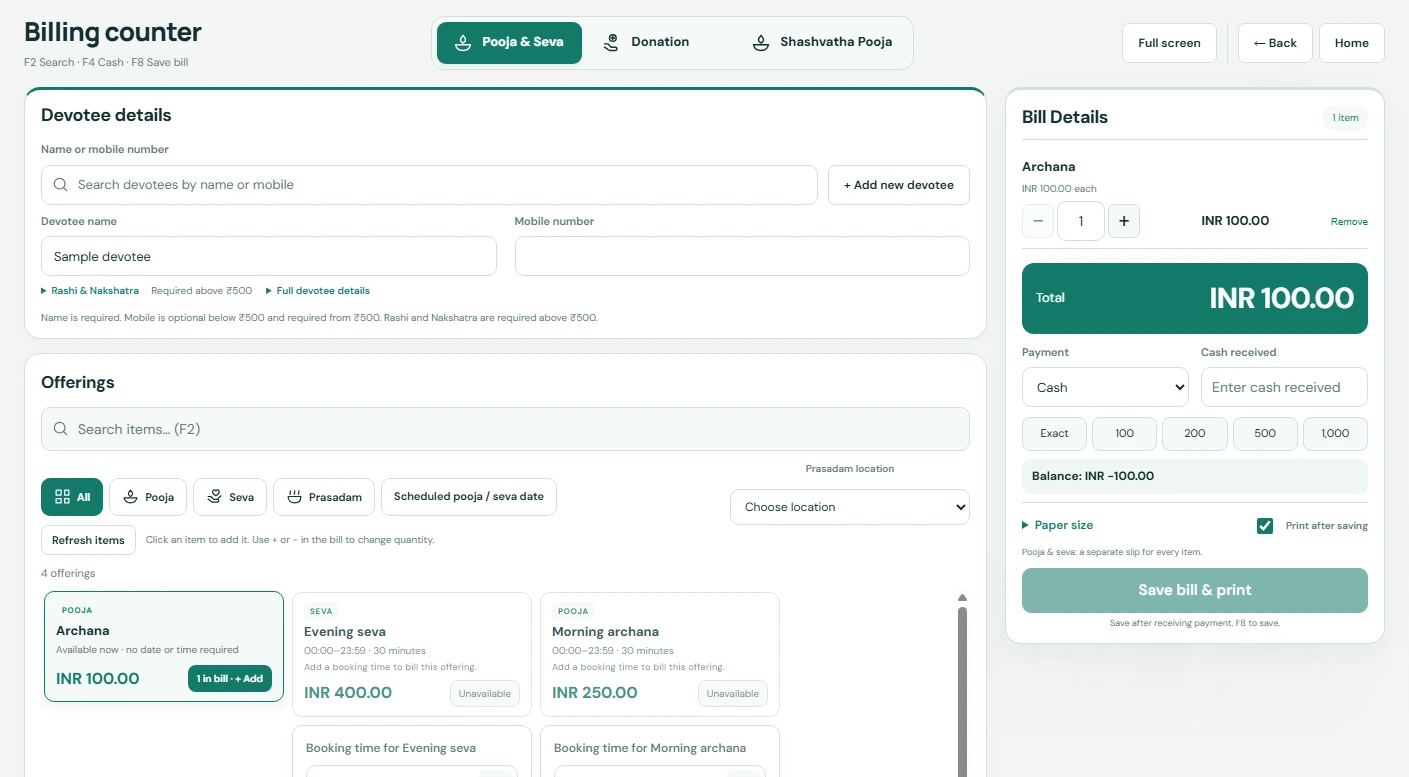Focus the Mobile number input field
This screenshot has width=1409, height=777.
pyautogui.click(x=742, y=256)
